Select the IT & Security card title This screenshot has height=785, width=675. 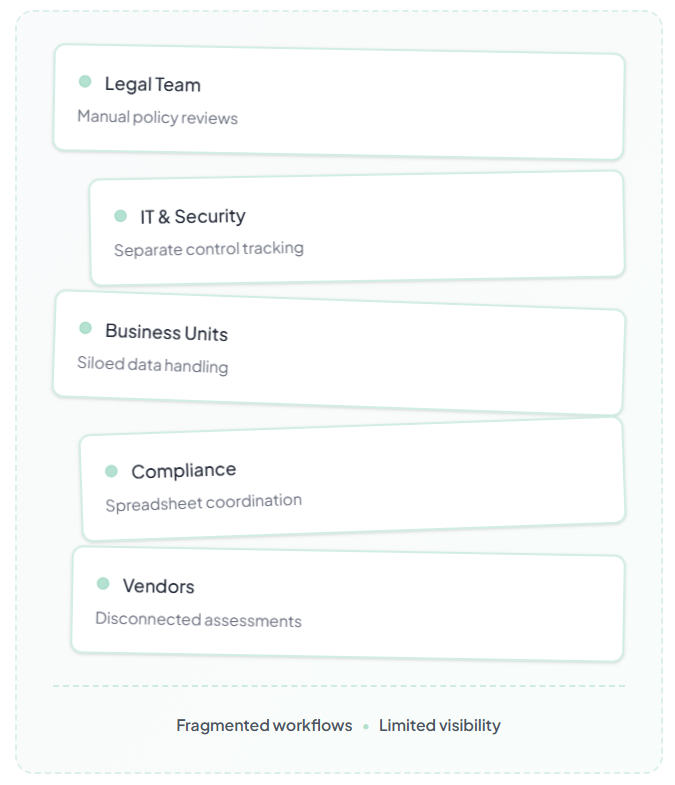point(192,216)
